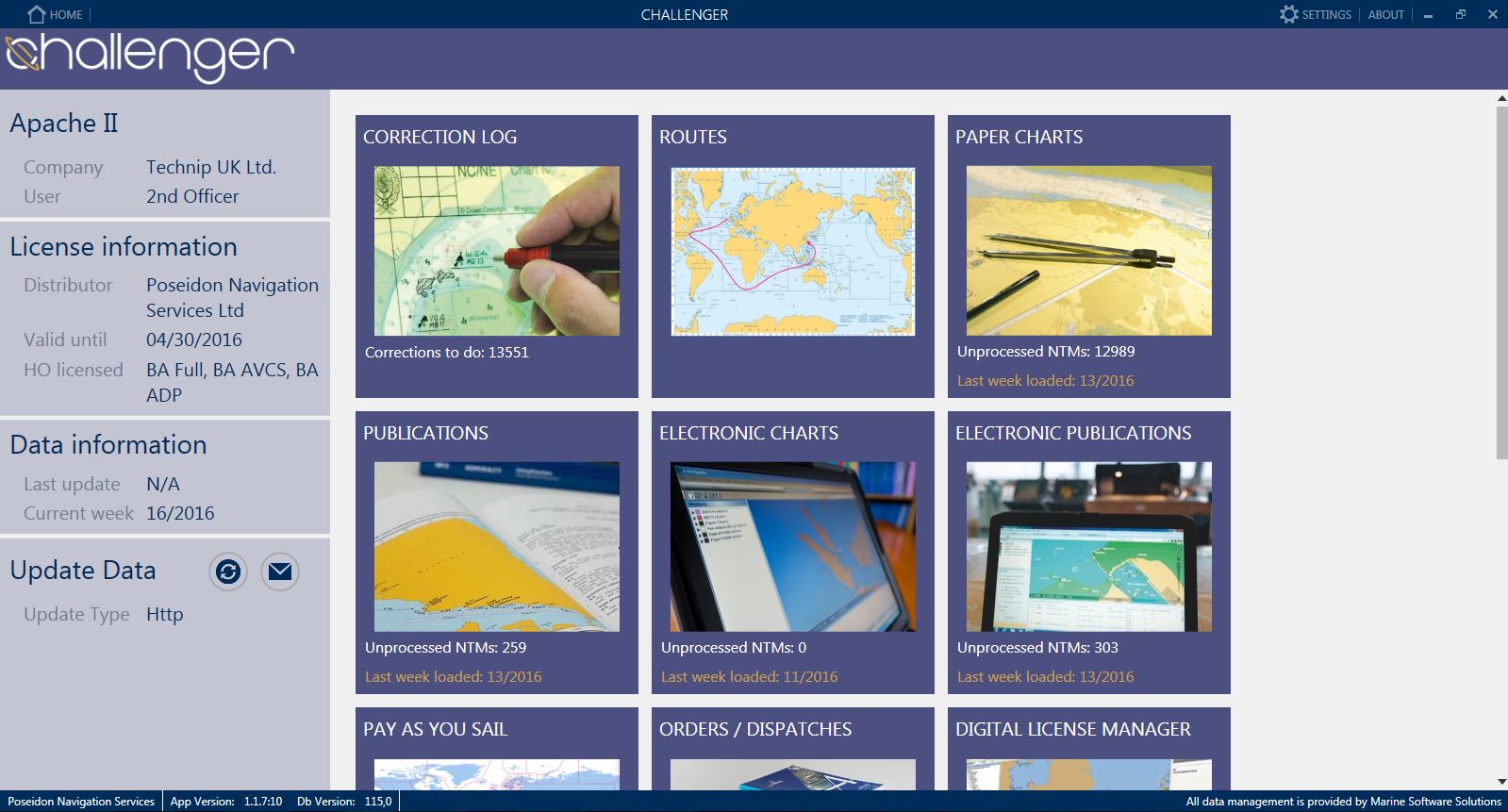Viewport: 1508px width, 812px height.
Task: Click 'Marine Software Solutions' status text
Action: pos(1435,802)
